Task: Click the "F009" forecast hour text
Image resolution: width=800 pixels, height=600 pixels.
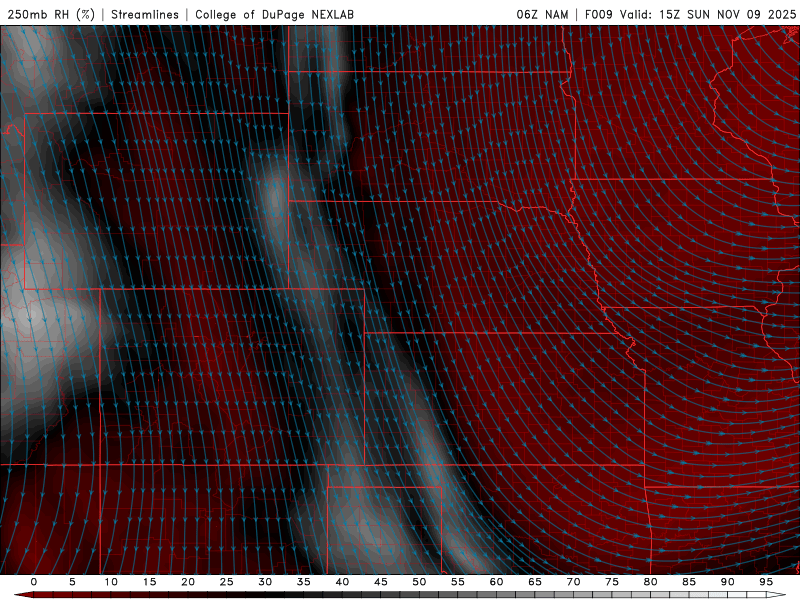Action: [598, 14]
